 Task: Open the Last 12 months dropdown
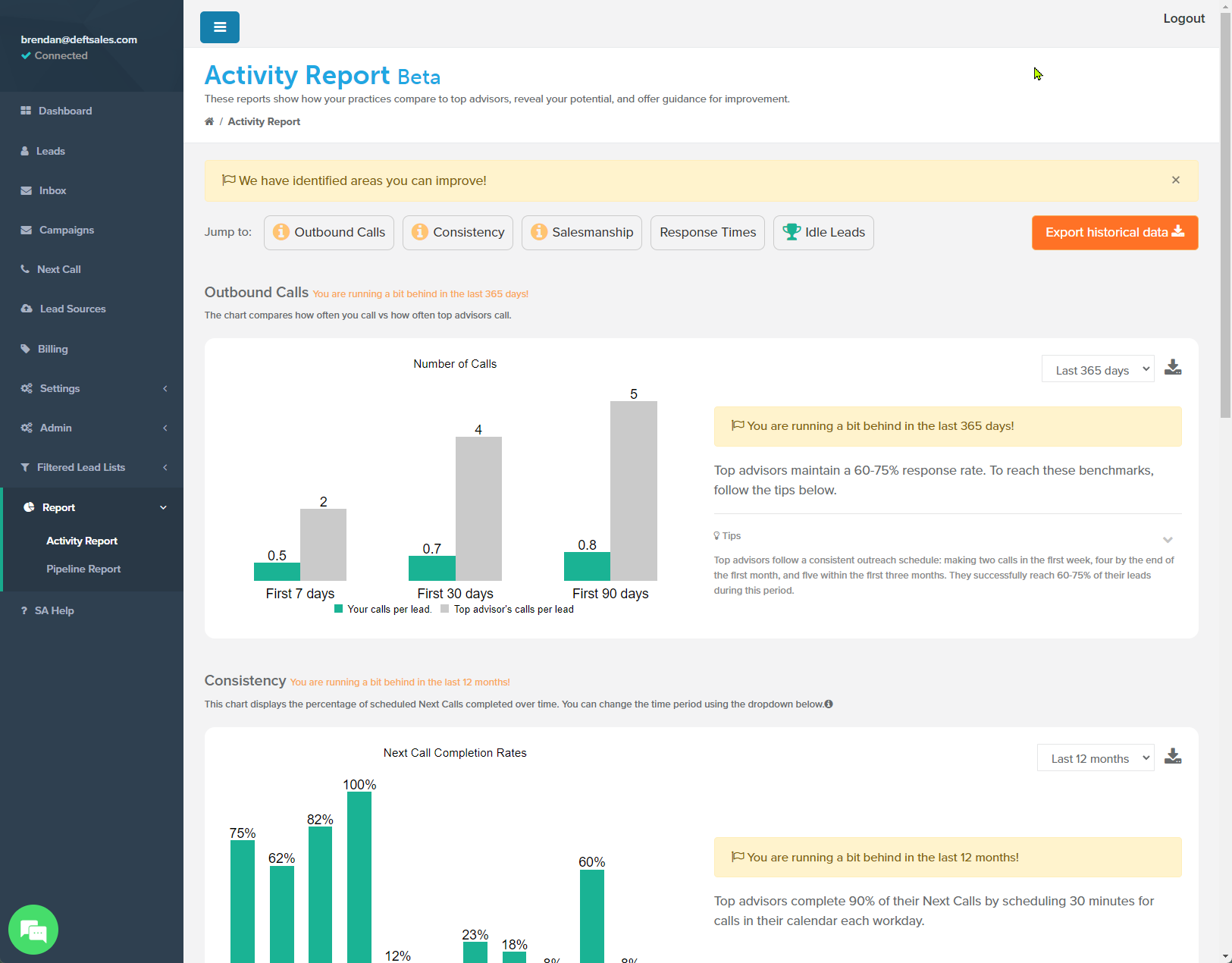(1096, 758)
